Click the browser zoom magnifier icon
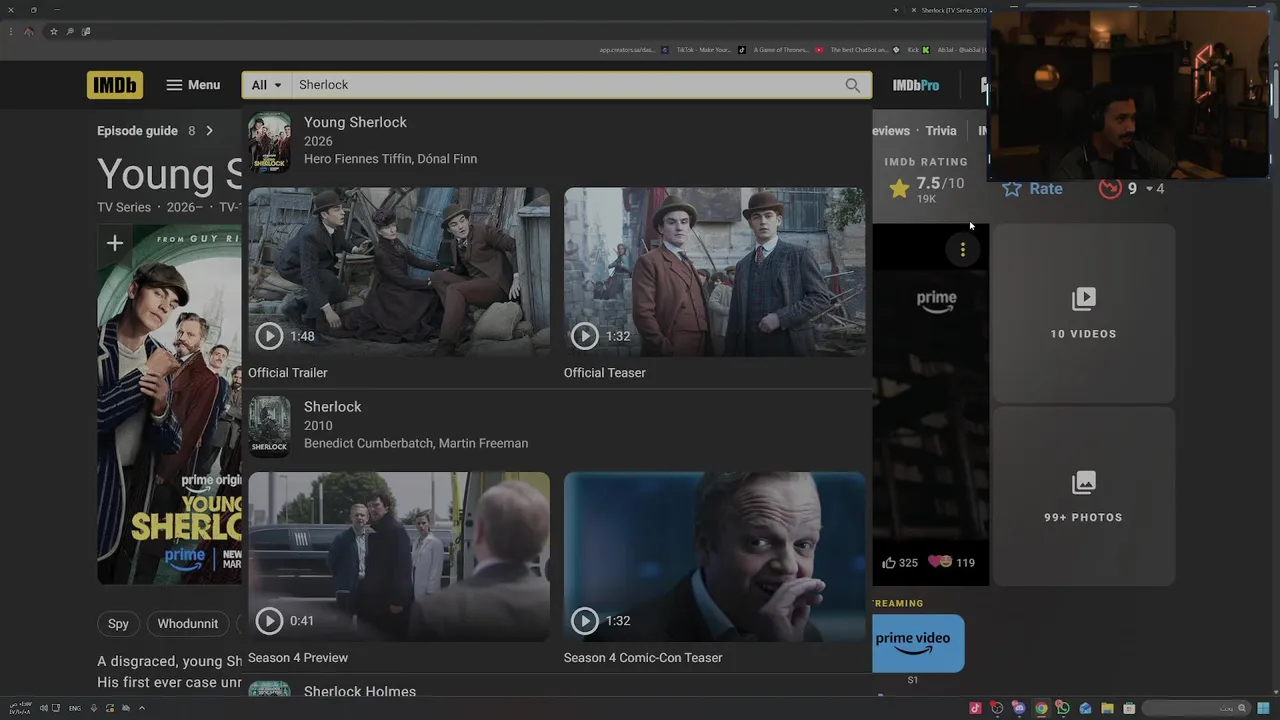 70,32
